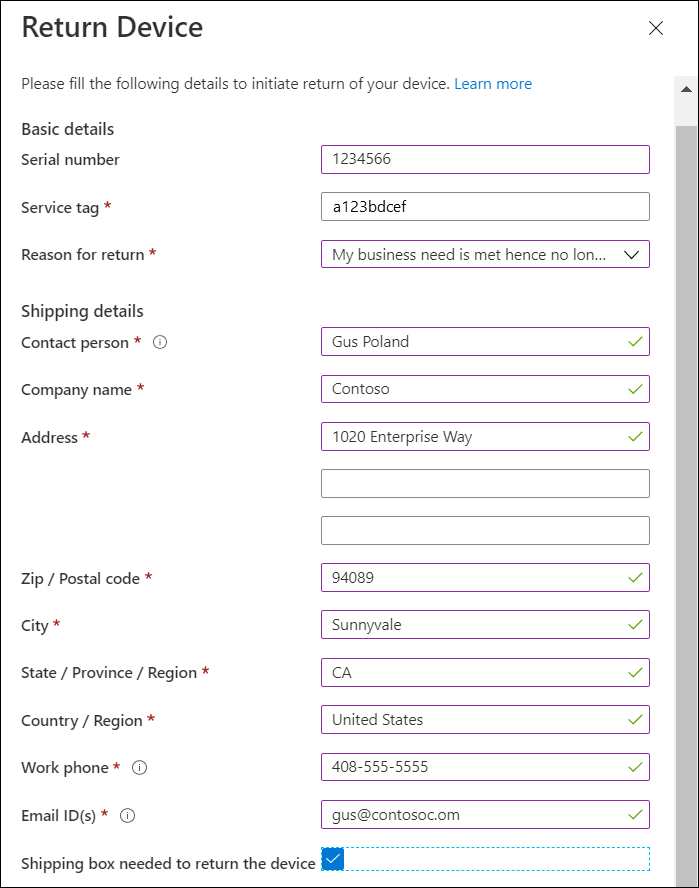This screenshot has height=888, width=699.
Task: Click the Company name field containing Contoso
Action: tap(485, 389)
